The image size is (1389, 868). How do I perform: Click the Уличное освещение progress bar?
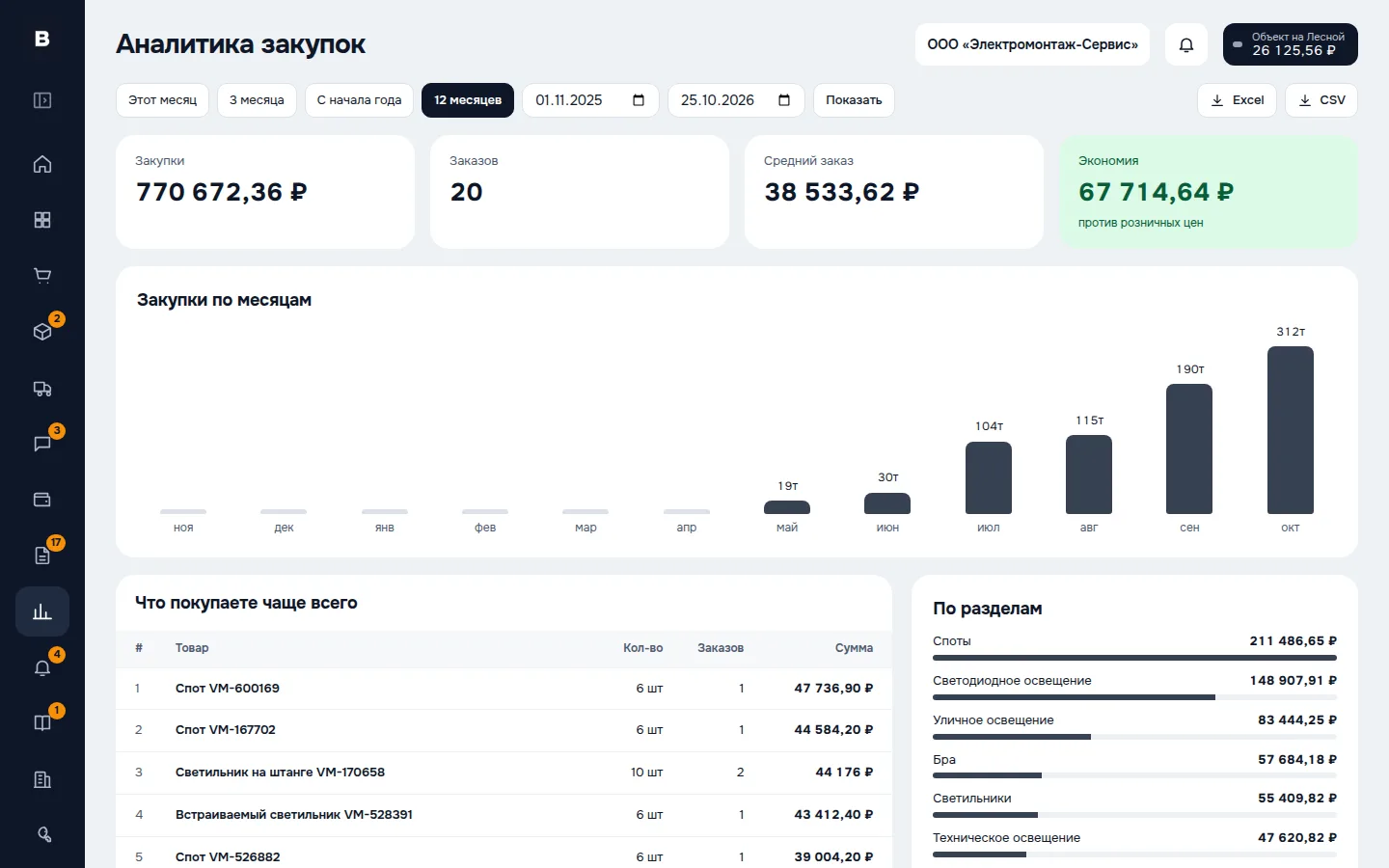1134,737
